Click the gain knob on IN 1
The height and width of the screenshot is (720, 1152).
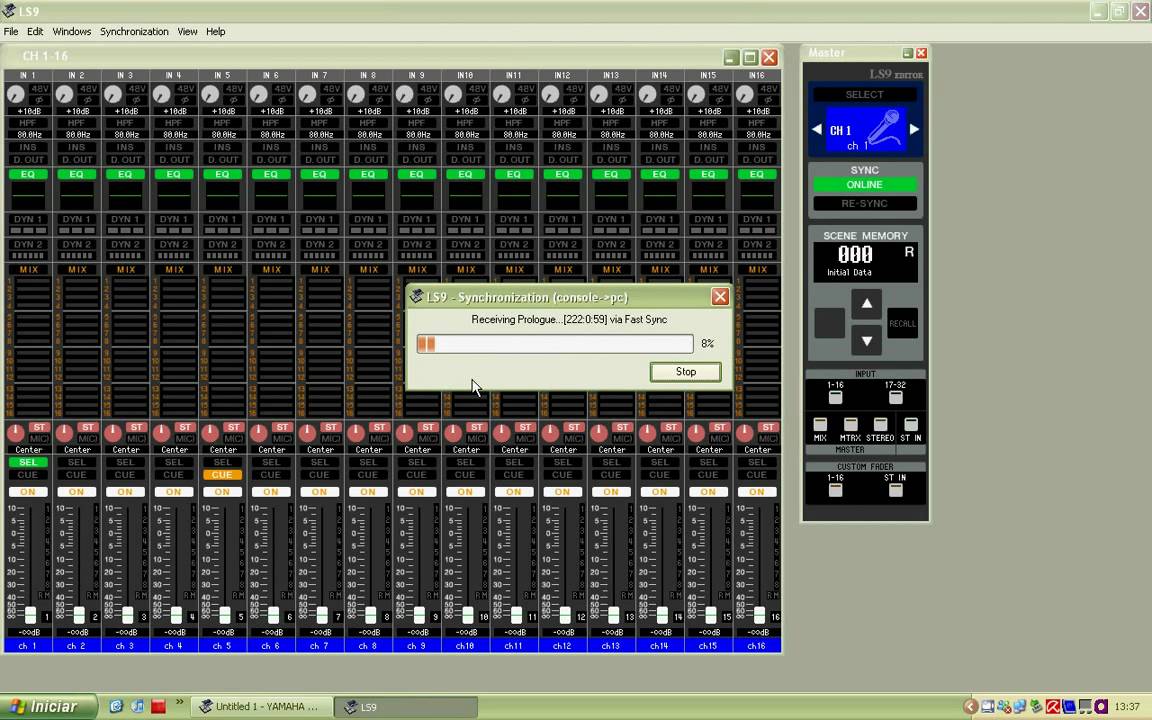(x=15, y=94)
